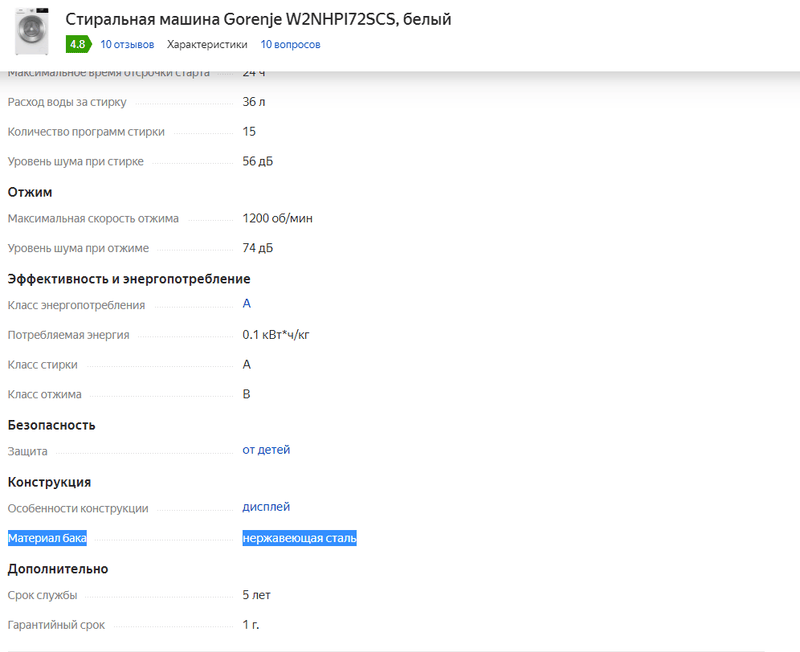This screenshot has width=800, height=652.
Task: Click the Конструкция section heading
Action: pos(50,482)
